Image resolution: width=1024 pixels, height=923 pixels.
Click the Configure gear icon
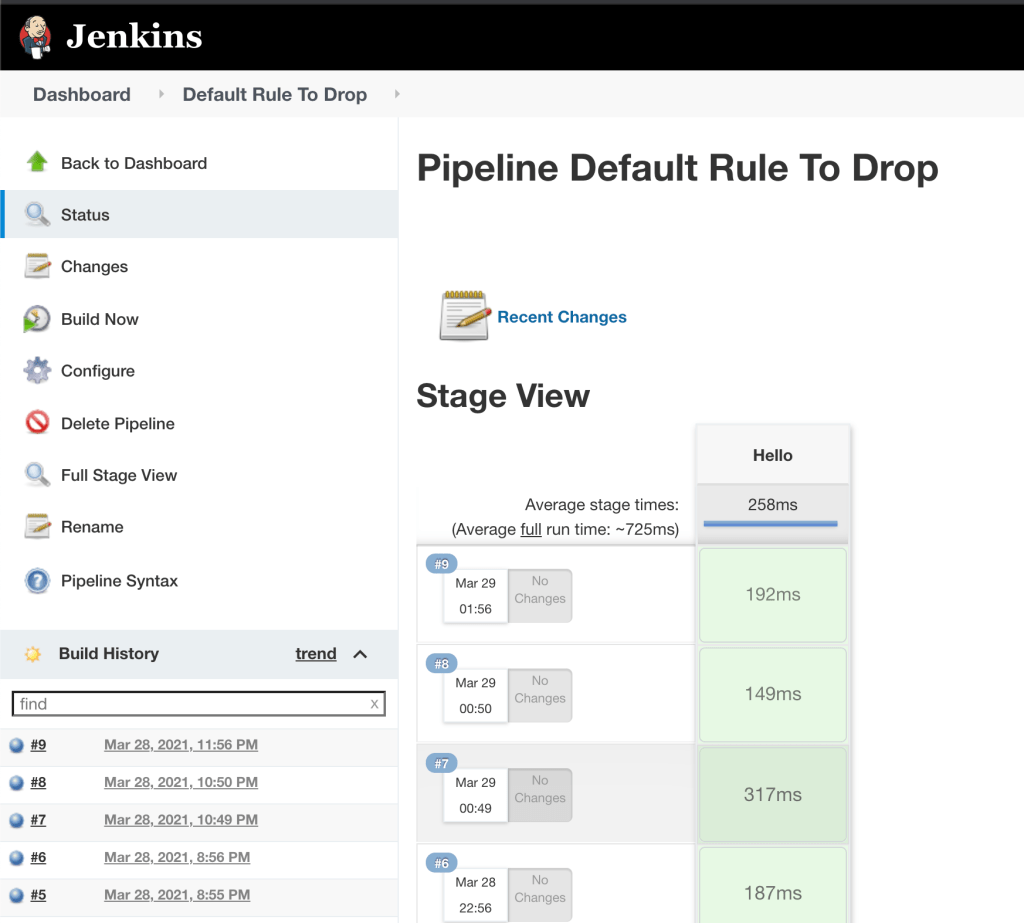point(37,371)
